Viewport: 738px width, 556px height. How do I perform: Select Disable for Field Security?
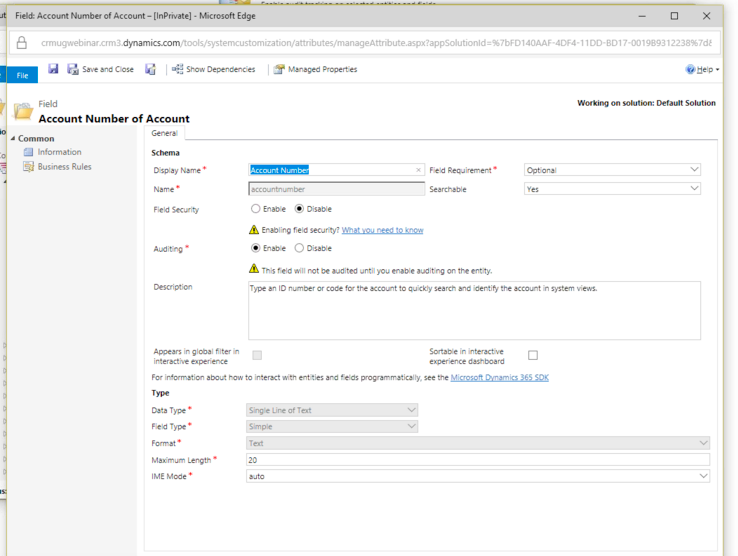click(x=299, y=209)
